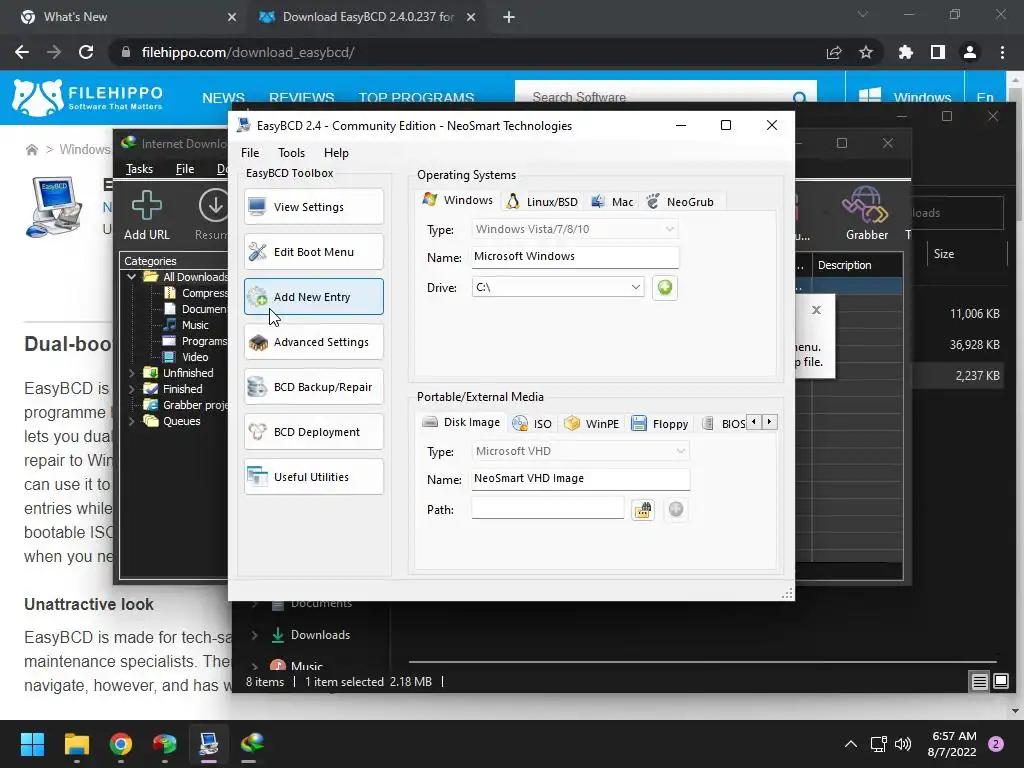Switch to the Mac tab
1024x768 pixels.
612,202
